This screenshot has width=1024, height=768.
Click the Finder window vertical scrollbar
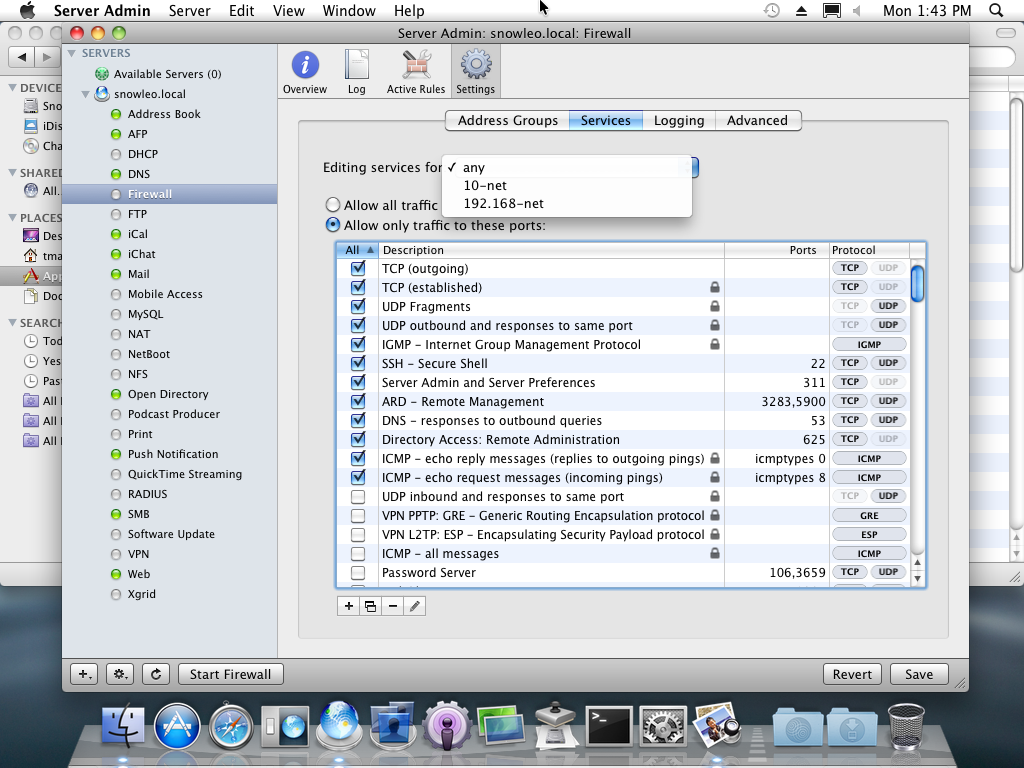coord(1016,183)
